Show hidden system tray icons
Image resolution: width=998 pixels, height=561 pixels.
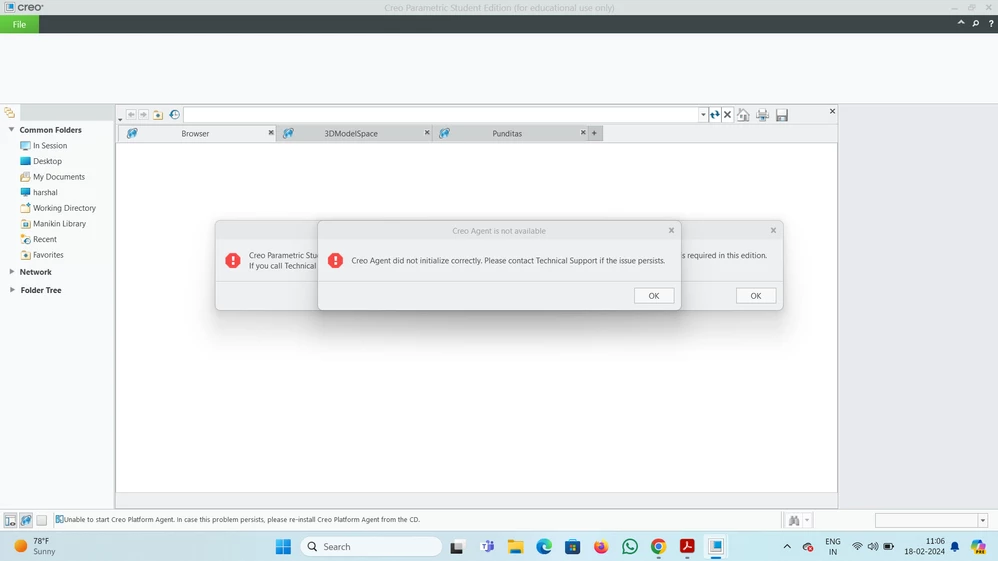coord(787,546)
